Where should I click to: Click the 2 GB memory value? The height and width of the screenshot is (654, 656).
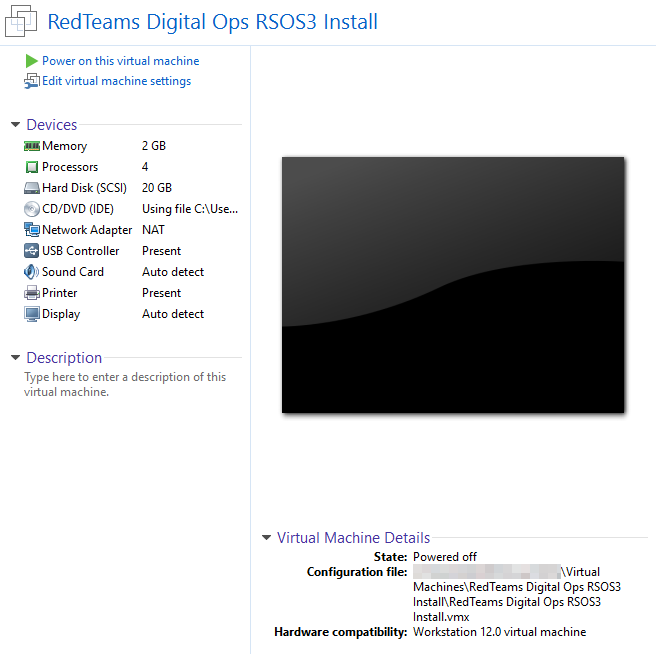point(154,146)
